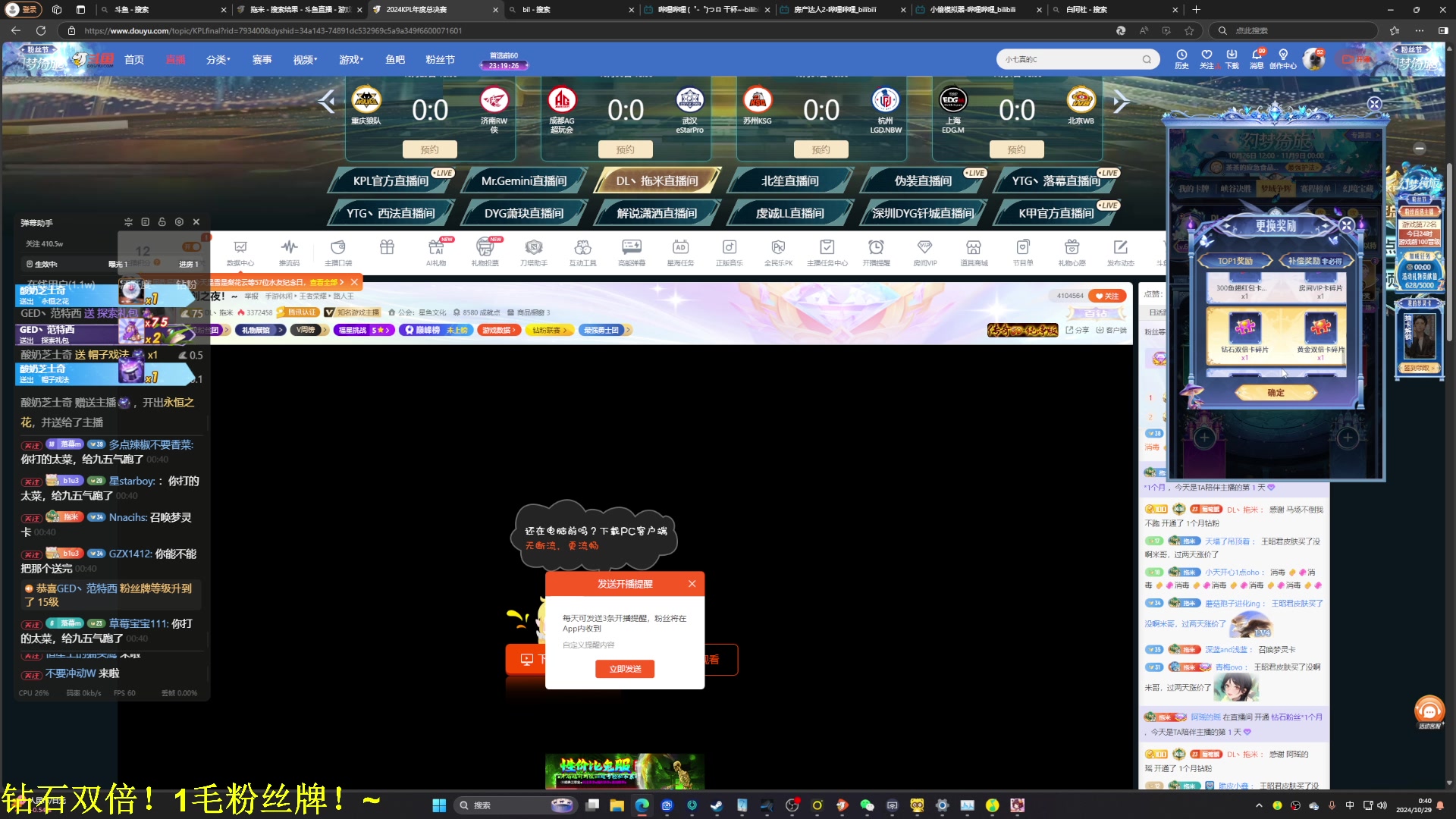The image size is (1456, 819).
Task: Open settings in 弹幕助手 panel
Action: pyautogui.click(x=179, y=222)
